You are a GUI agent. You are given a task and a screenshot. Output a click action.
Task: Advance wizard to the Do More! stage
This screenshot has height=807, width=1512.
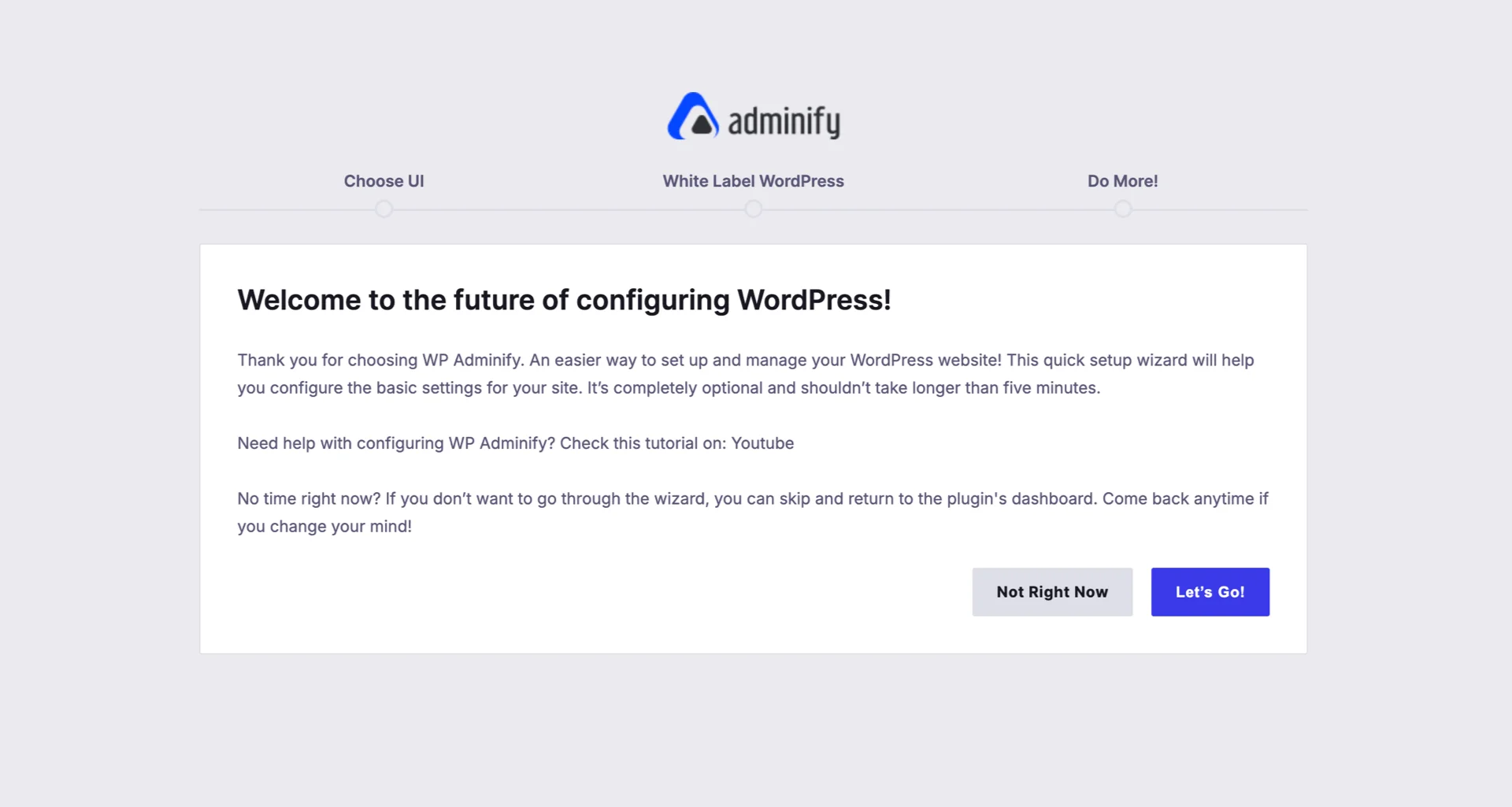click(x=1122, y=209)
